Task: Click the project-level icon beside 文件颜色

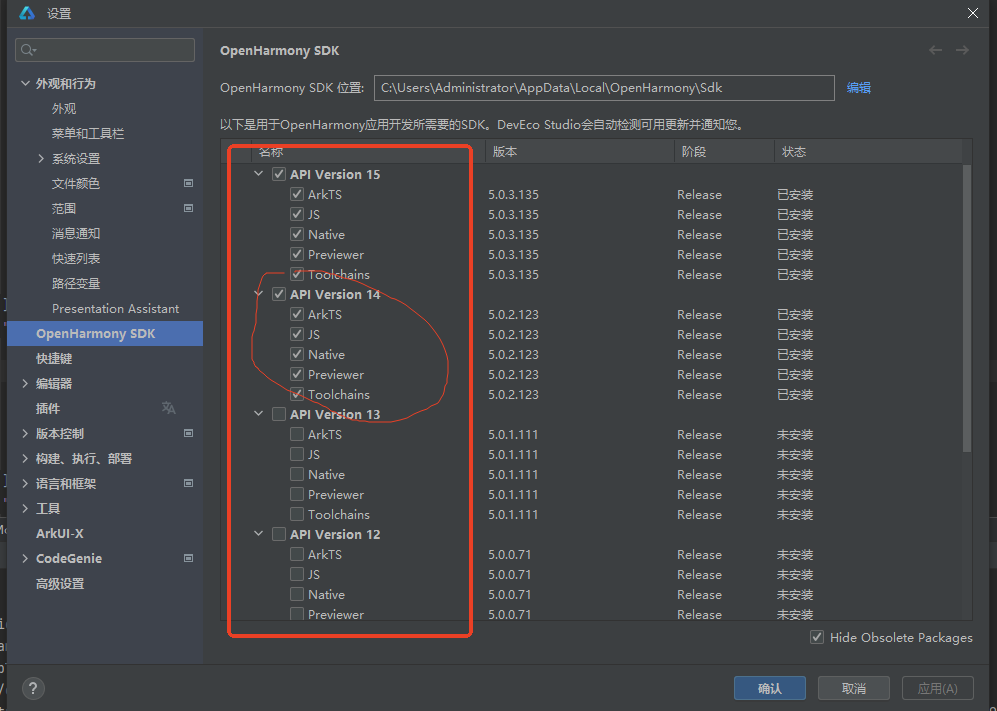Action: (x=188, y=183)
